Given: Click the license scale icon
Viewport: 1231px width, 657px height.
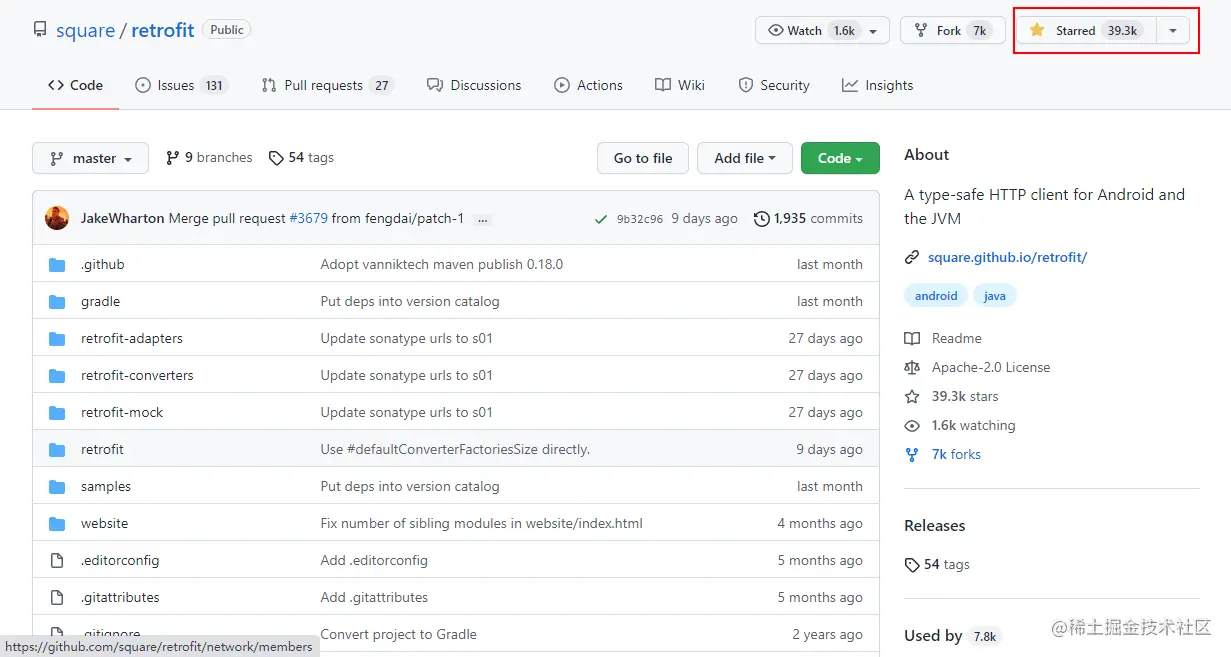Looking at the screenshot, I should click(x=912, y=367).
